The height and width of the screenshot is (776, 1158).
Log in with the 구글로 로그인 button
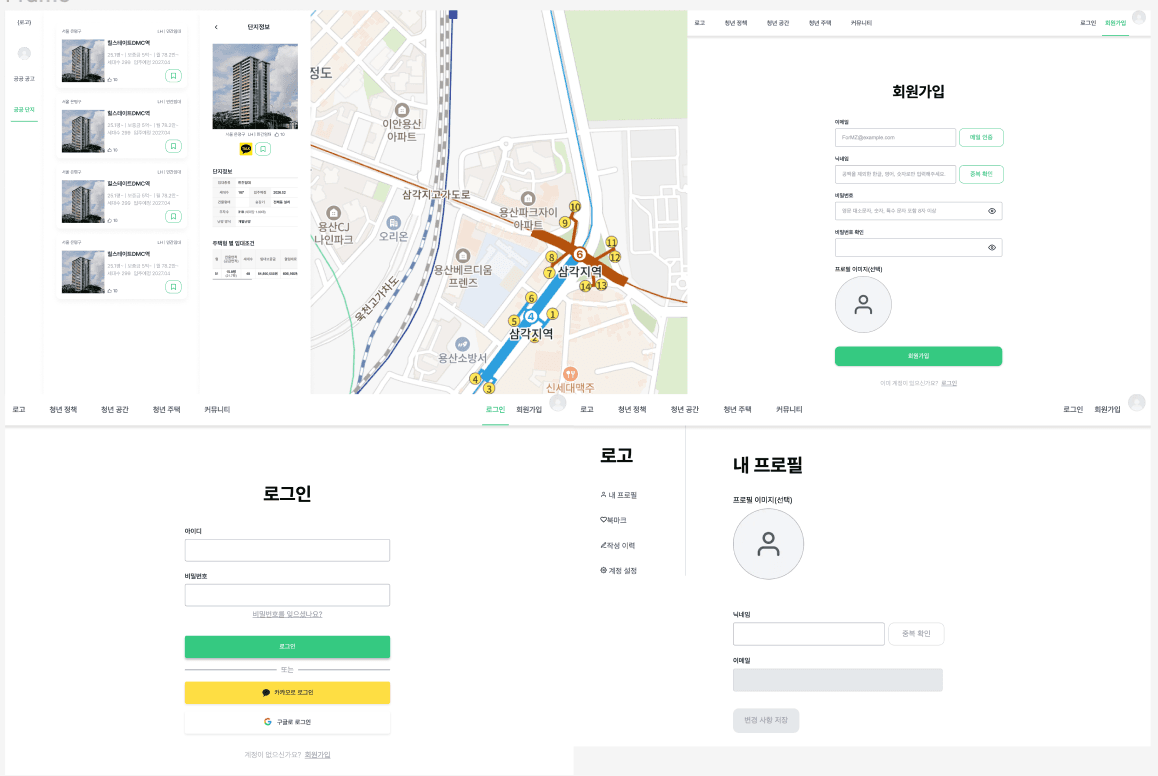click(287, 722)
